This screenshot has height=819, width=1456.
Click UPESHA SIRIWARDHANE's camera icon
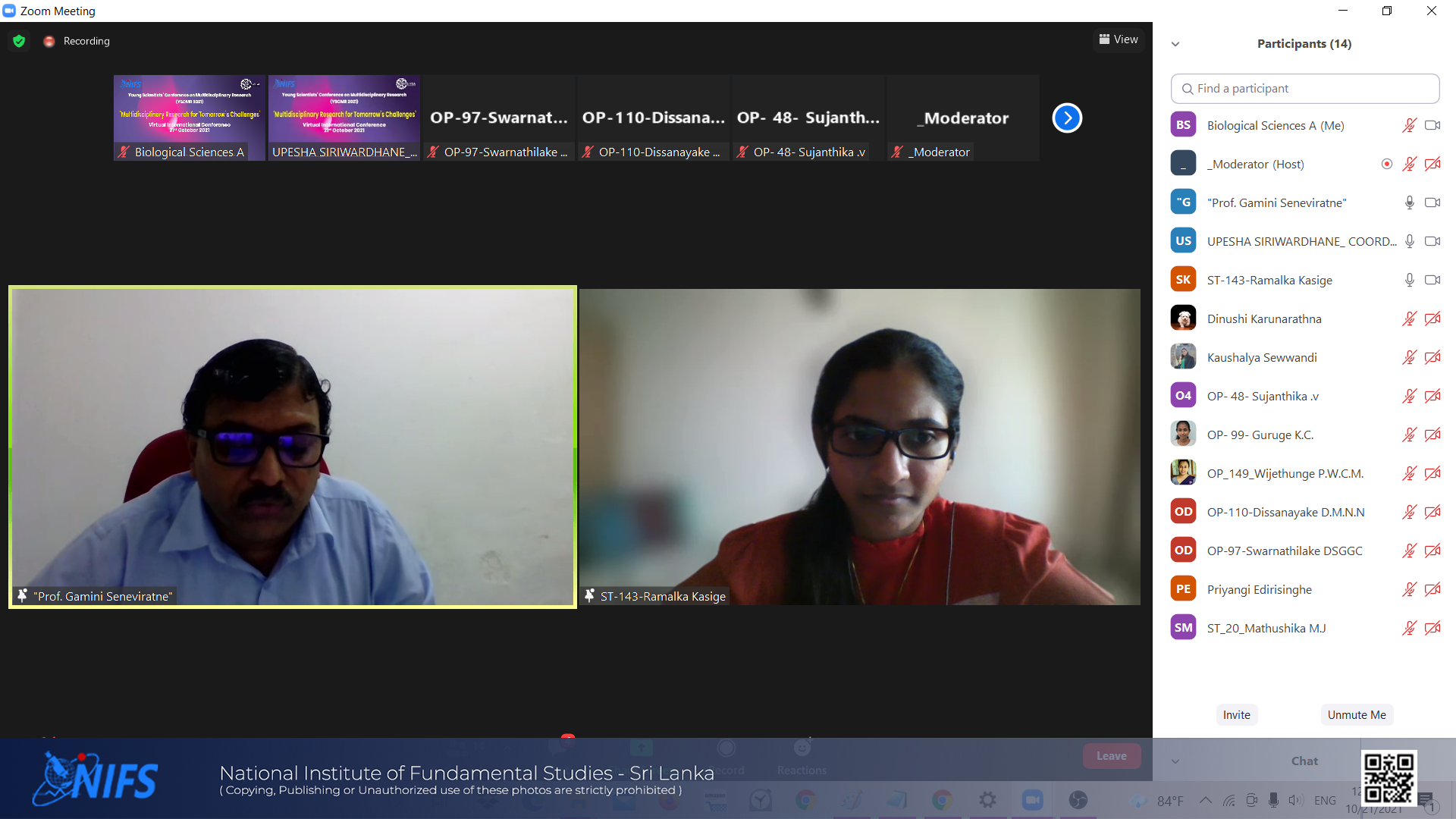(x=1432, y=241)
